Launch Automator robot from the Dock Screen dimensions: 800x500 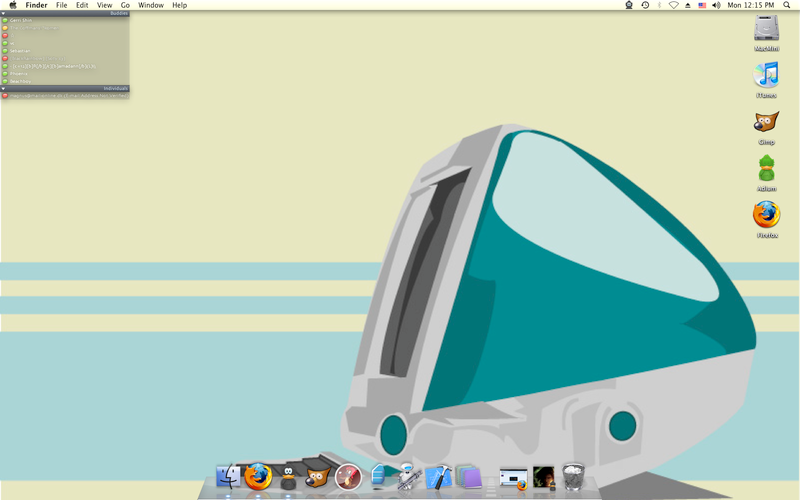(408, 477)
